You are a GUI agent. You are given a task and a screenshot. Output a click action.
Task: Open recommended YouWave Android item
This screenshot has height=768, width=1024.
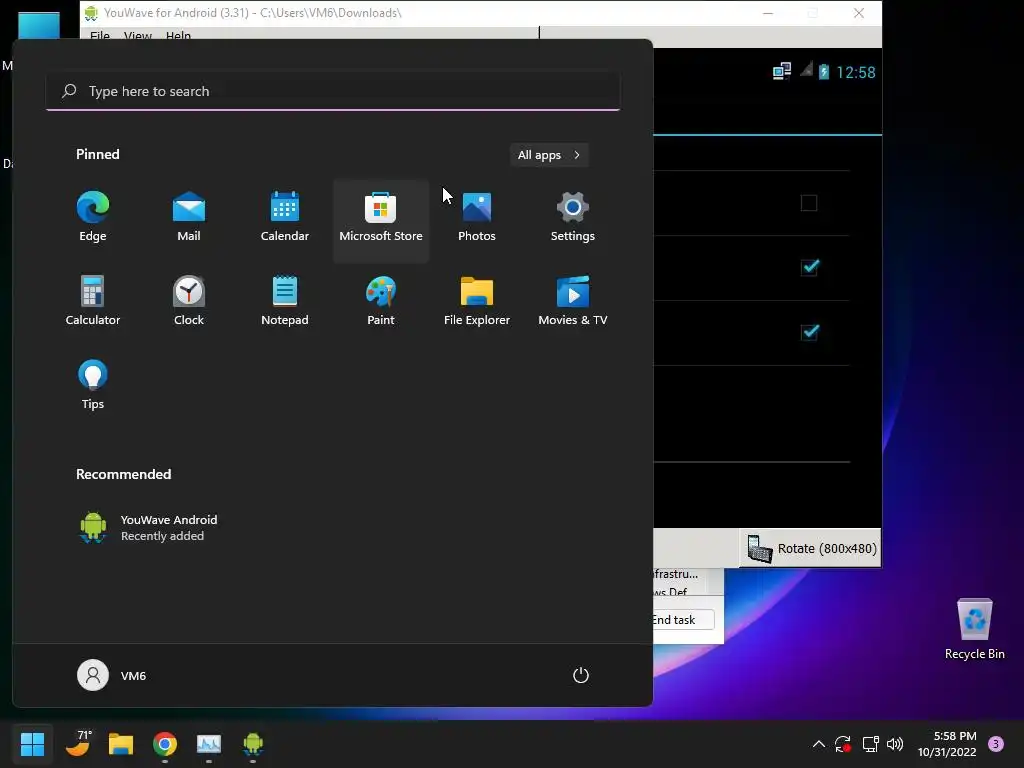pos(149,528)
